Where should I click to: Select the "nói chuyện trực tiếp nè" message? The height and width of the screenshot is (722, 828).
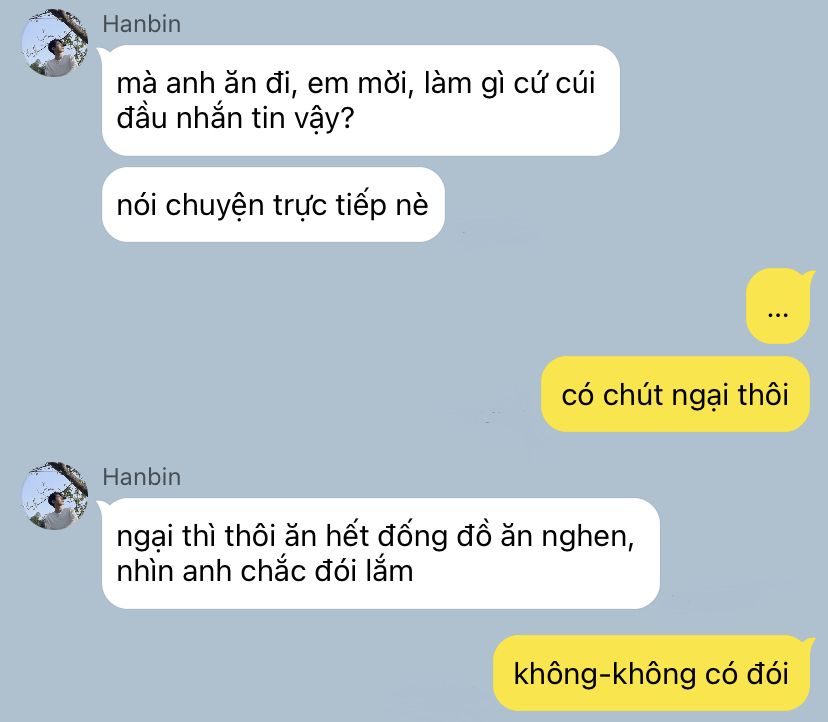[273, 204]
